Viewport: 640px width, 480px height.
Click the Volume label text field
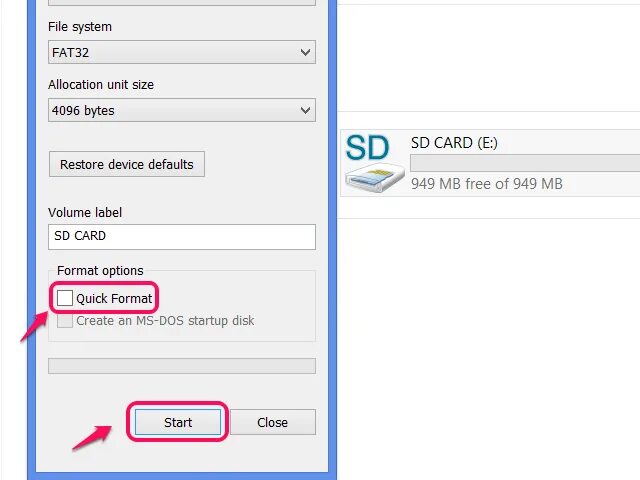pyautogui.click(x=182, y=237)
